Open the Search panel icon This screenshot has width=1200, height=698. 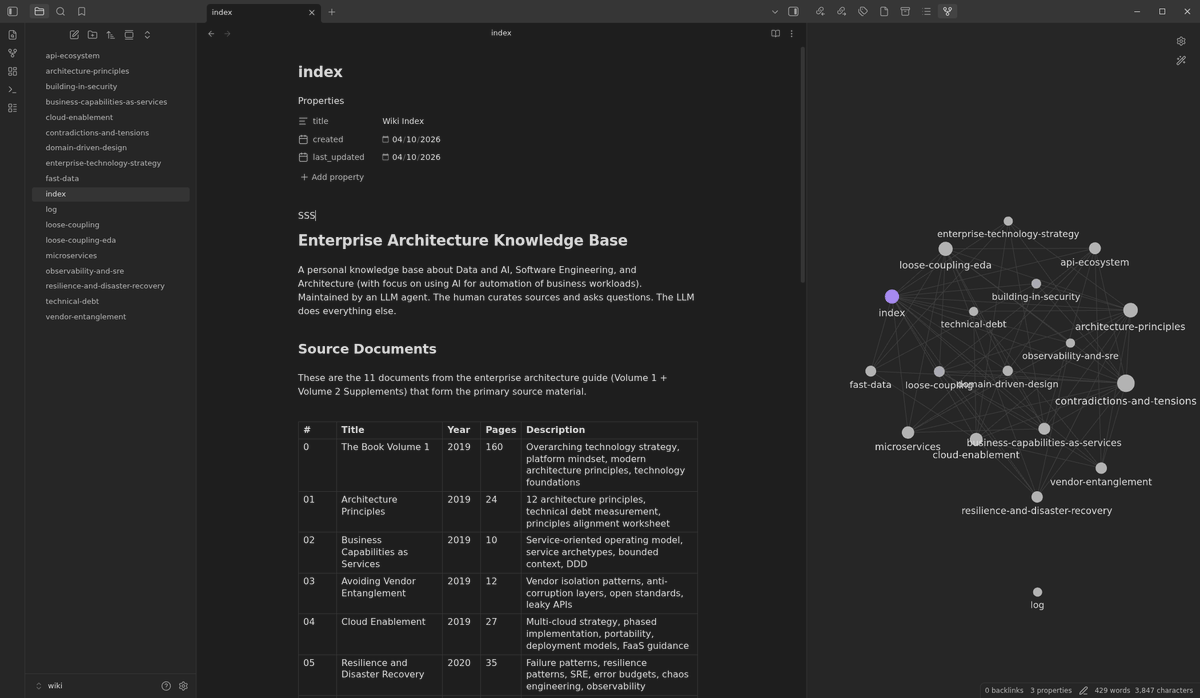(x=60, y=12)
